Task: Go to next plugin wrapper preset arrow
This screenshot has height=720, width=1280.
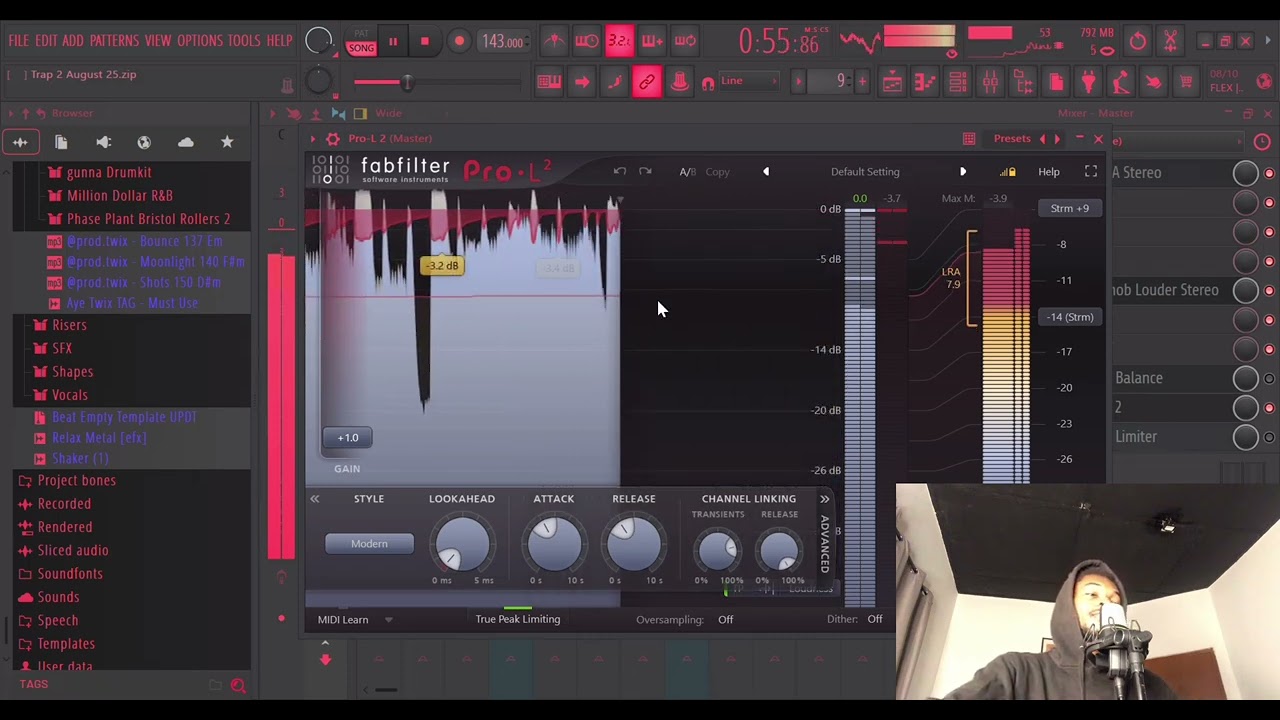Action: pyautogui.click(x=1057, y=139)
